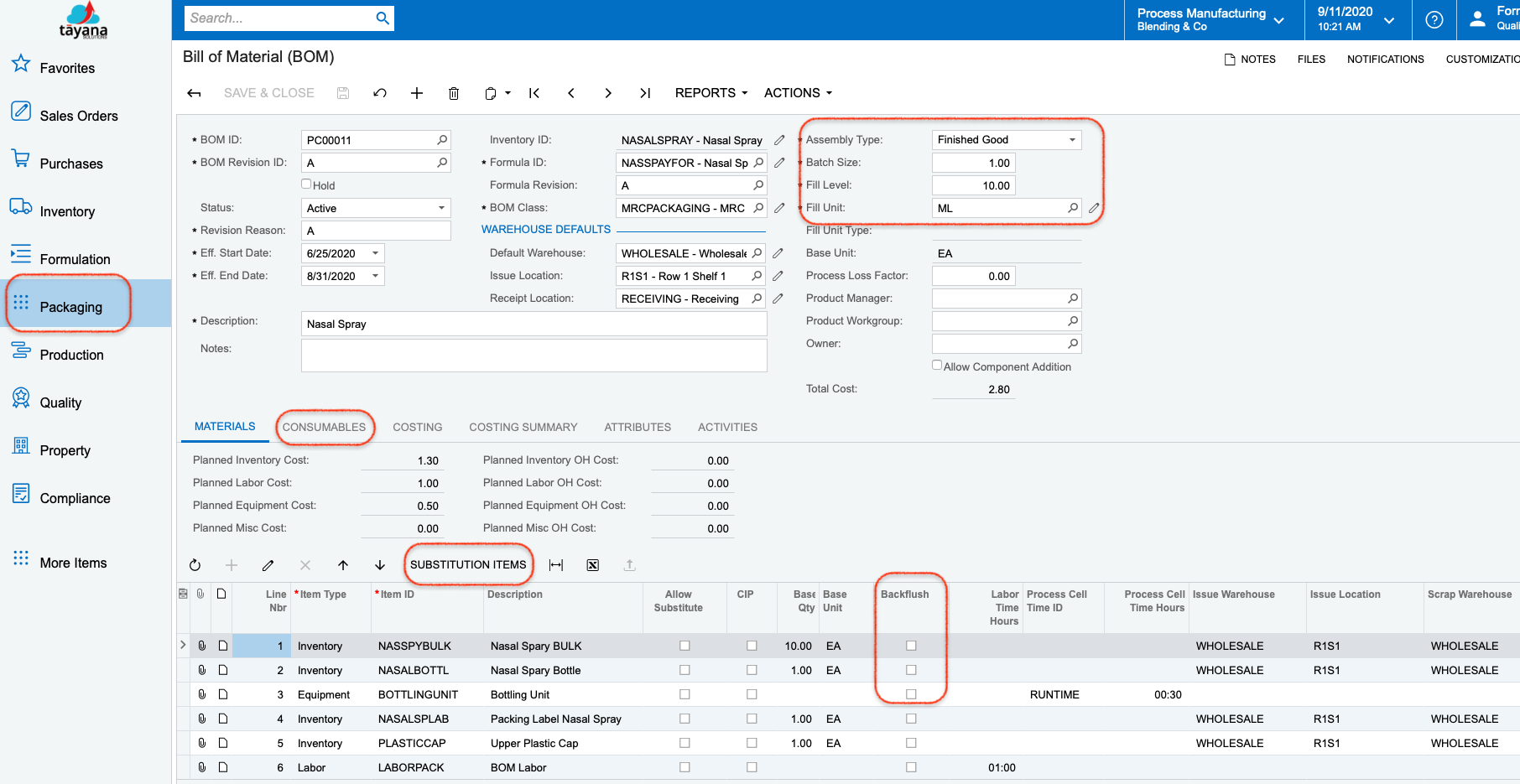Check Allow Component Addition
The width and height of the screenshot is (1520, 784).
pos(936,364)
